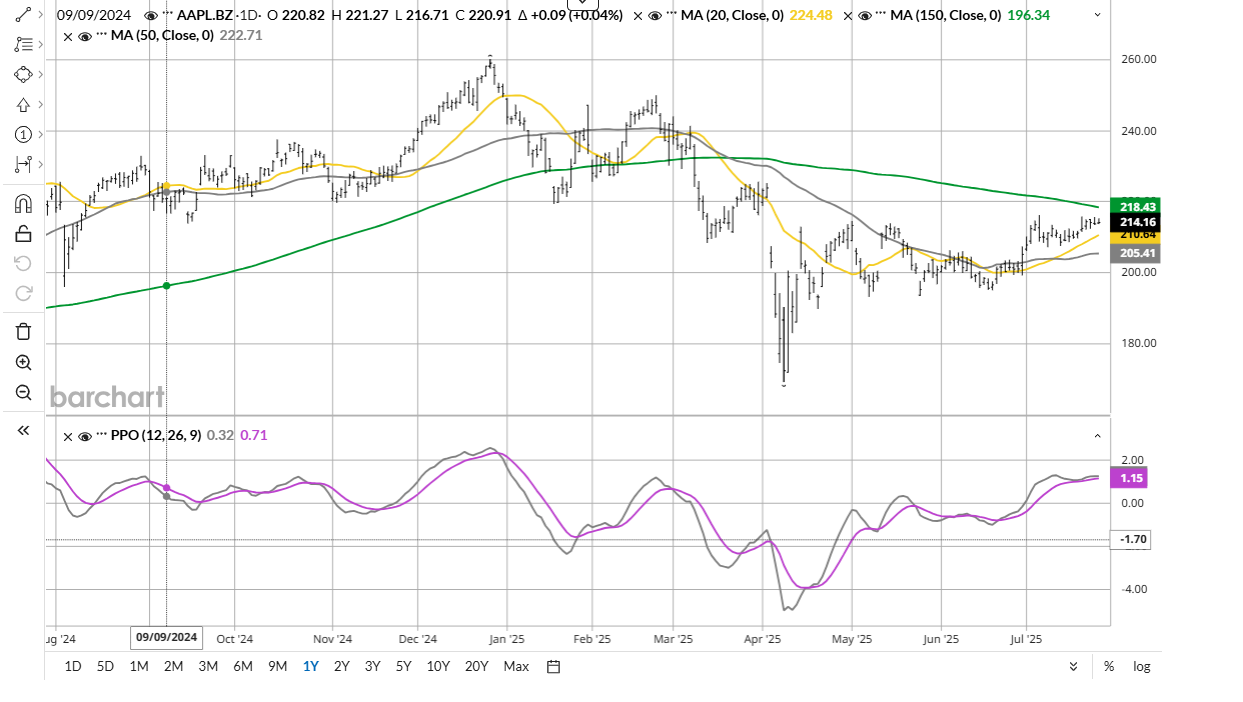Image resolution: width=1243 pixels, height=702 pixels.
Task: Display the 20Y range
Action: tap(477, 667)
